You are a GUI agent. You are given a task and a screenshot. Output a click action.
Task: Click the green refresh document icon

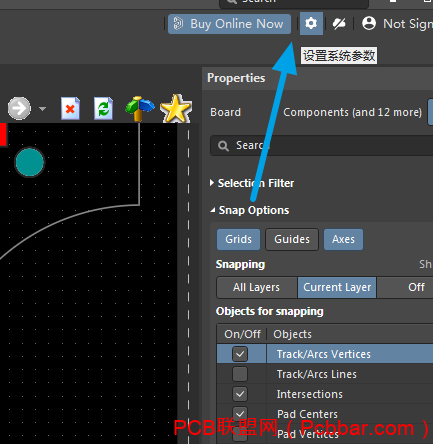click(103, 108)
